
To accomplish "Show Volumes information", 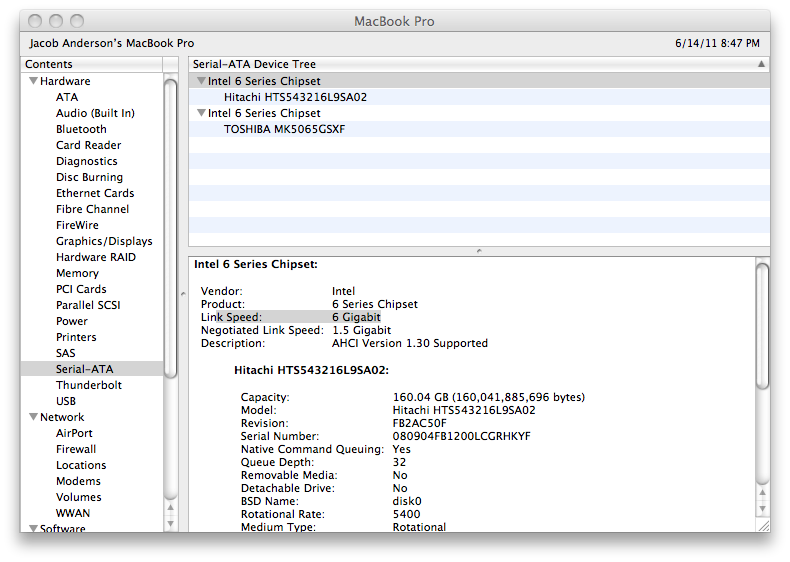I will [79, 497].
